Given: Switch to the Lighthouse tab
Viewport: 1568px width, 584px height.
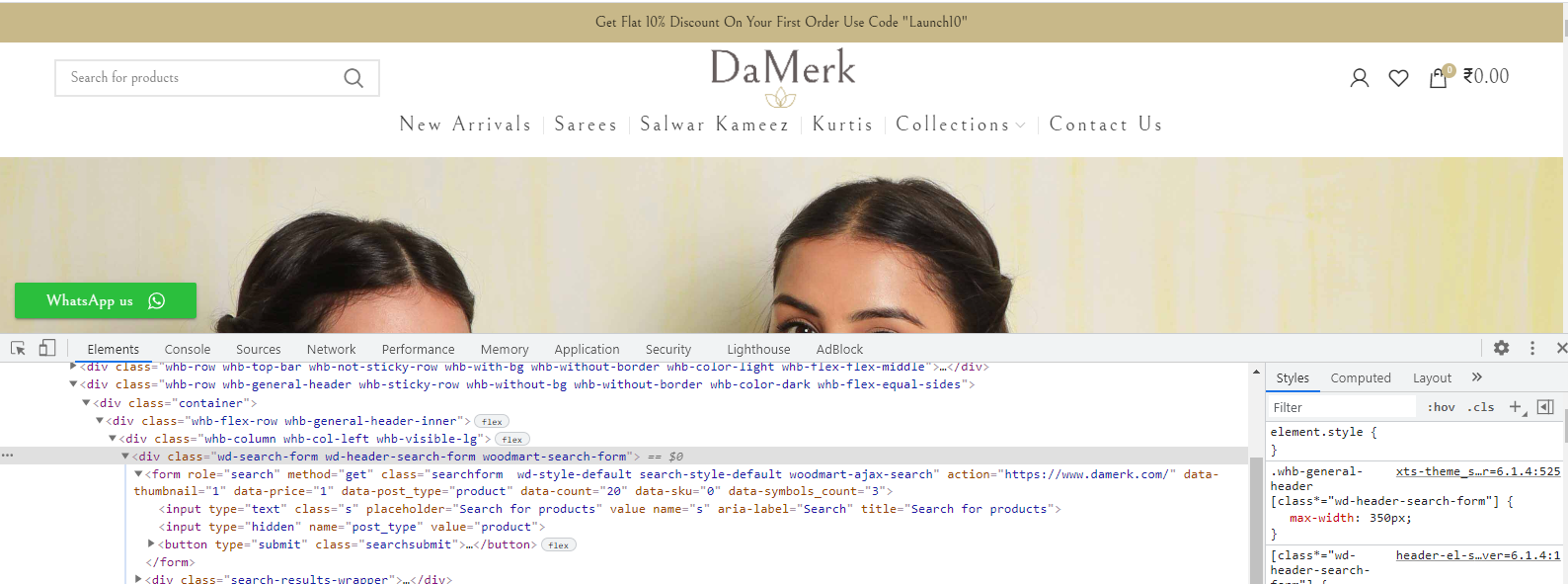Looking at the screenshot, I should [758, 349].
